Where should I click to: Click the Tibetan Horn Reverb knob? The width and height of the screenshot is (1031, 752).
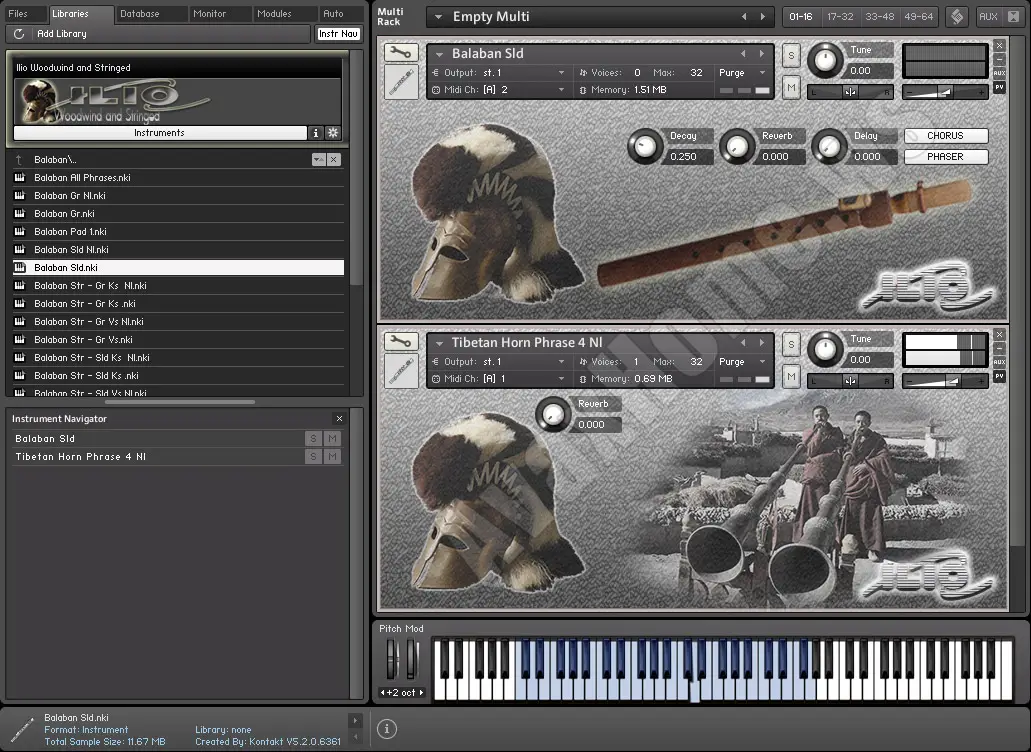pos(554,415)
